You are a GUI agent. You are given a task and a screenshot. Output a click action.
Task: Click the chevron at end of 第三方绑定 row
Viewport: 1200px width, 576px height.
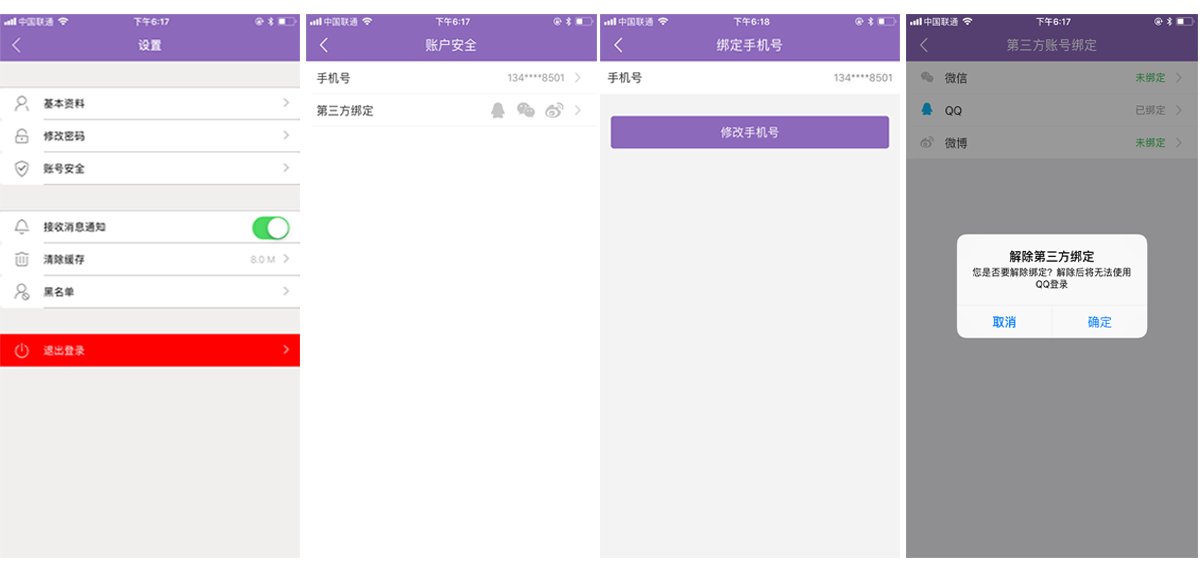(x=578, y=110)
